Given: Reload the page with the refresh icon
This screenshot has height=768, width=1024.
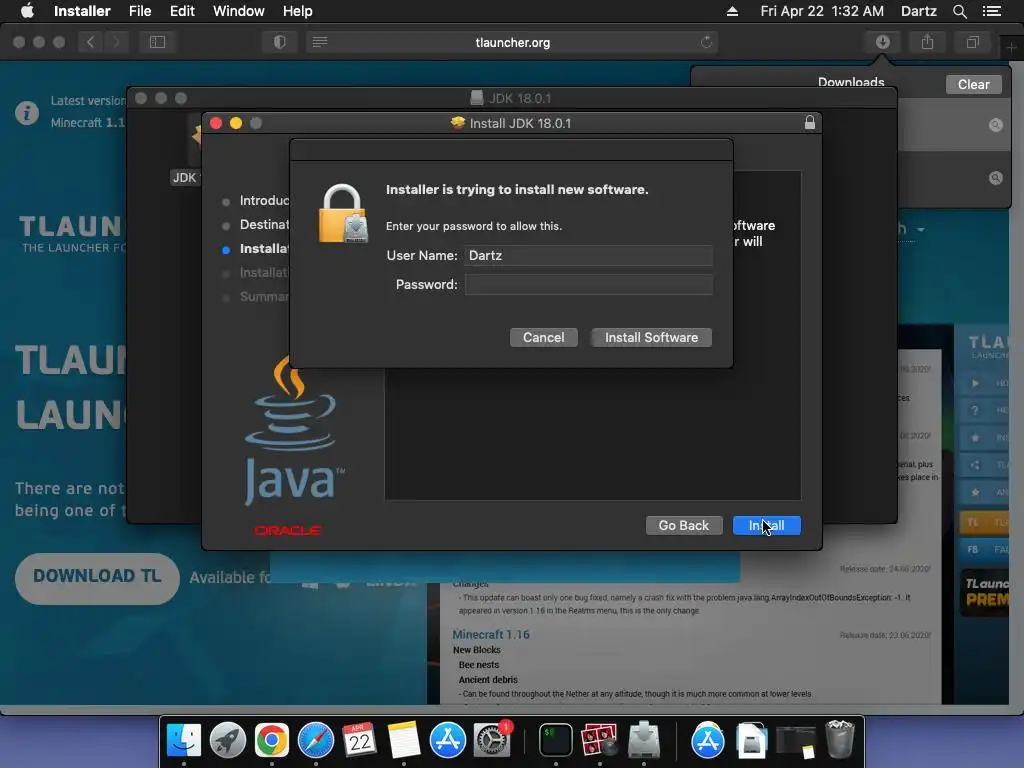Looking at the screenshot, I should point(706,42).
